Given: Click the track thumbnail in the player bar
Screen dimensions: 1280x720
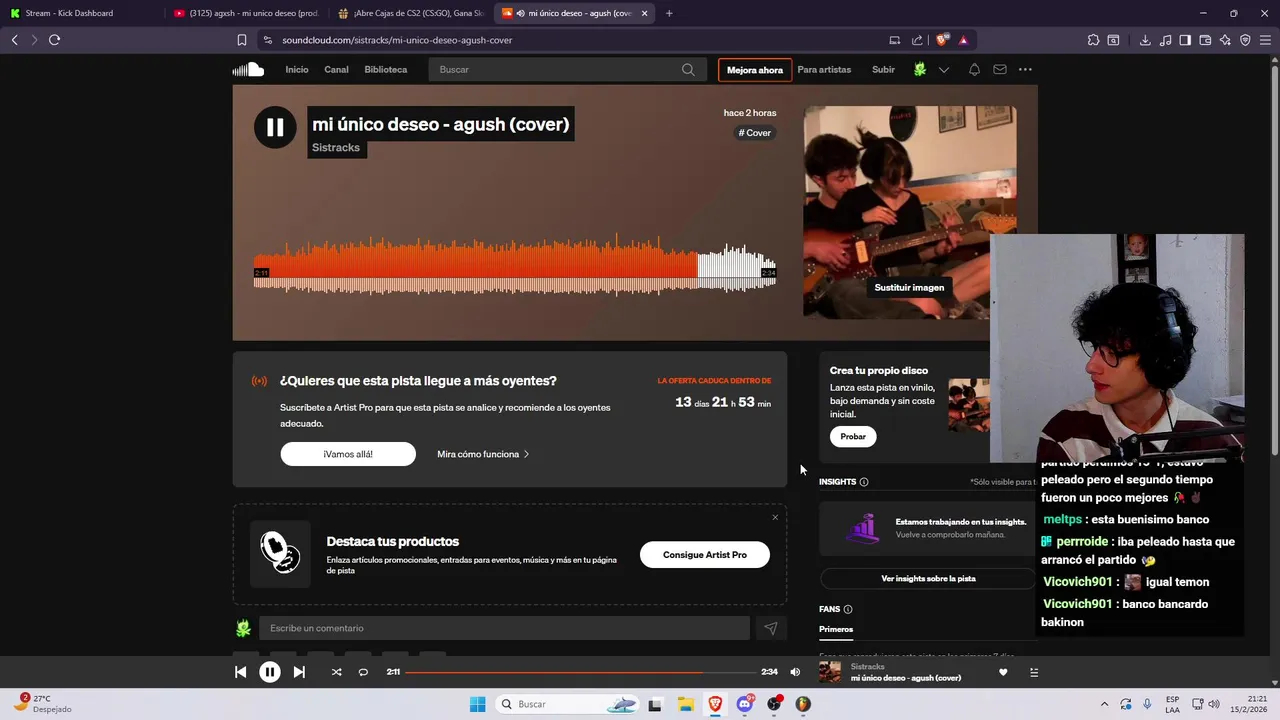Looking at the screenshot, I should 830,672.
